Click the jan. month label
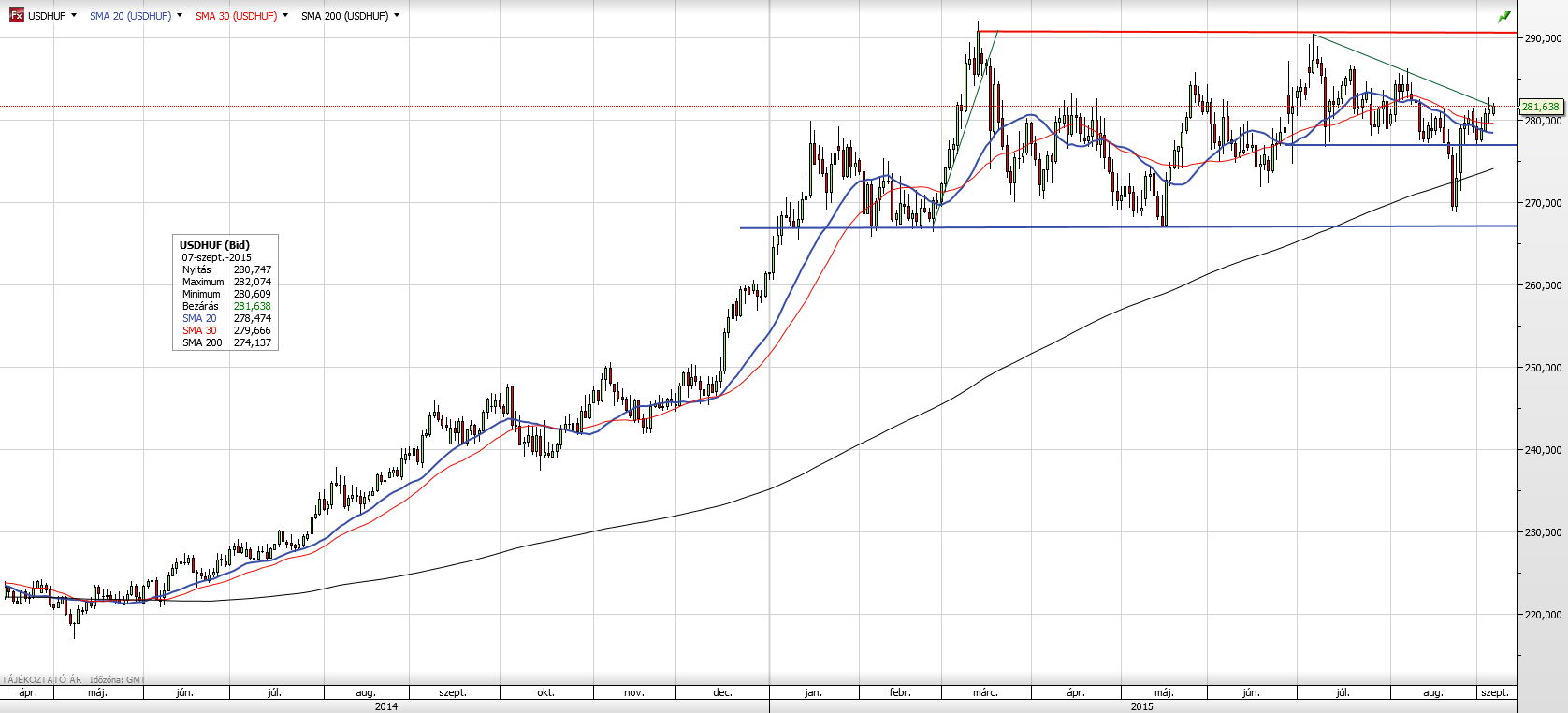 (813, 692)
